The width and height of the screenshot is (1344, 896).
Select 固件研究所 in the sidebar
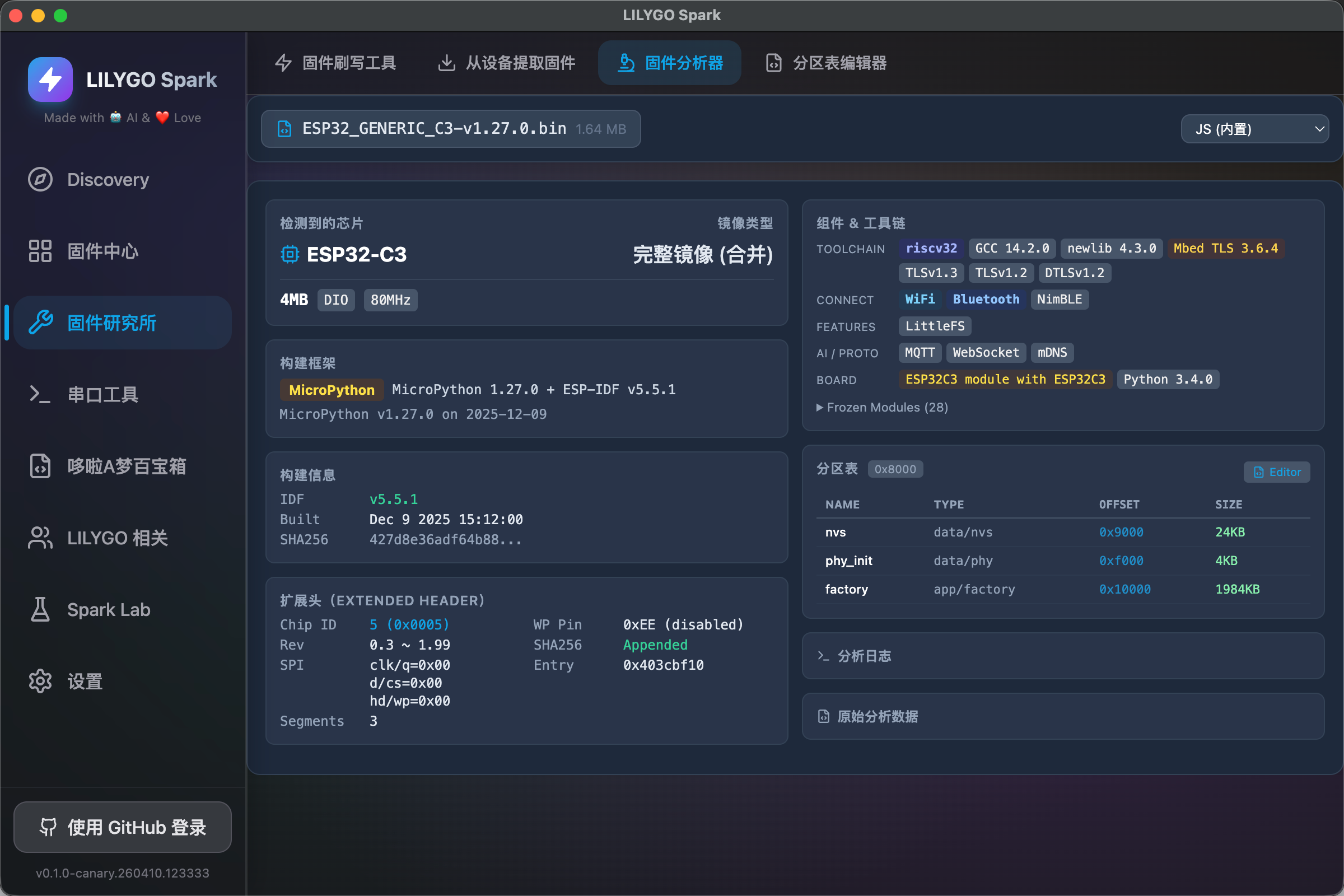[x=123, y=323]
